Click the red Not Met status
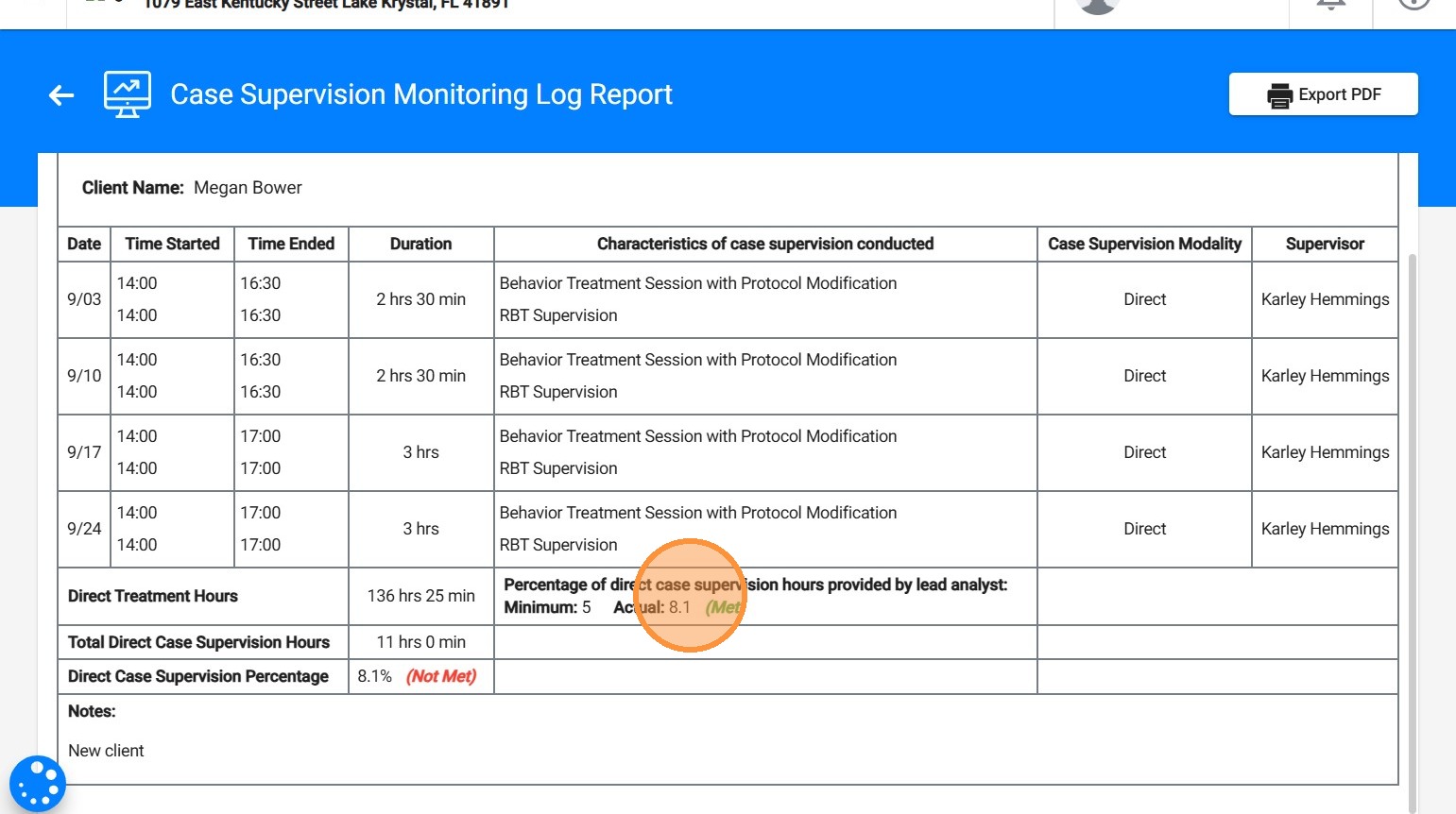Screen dimensions: 1456x814 (441, 676)
